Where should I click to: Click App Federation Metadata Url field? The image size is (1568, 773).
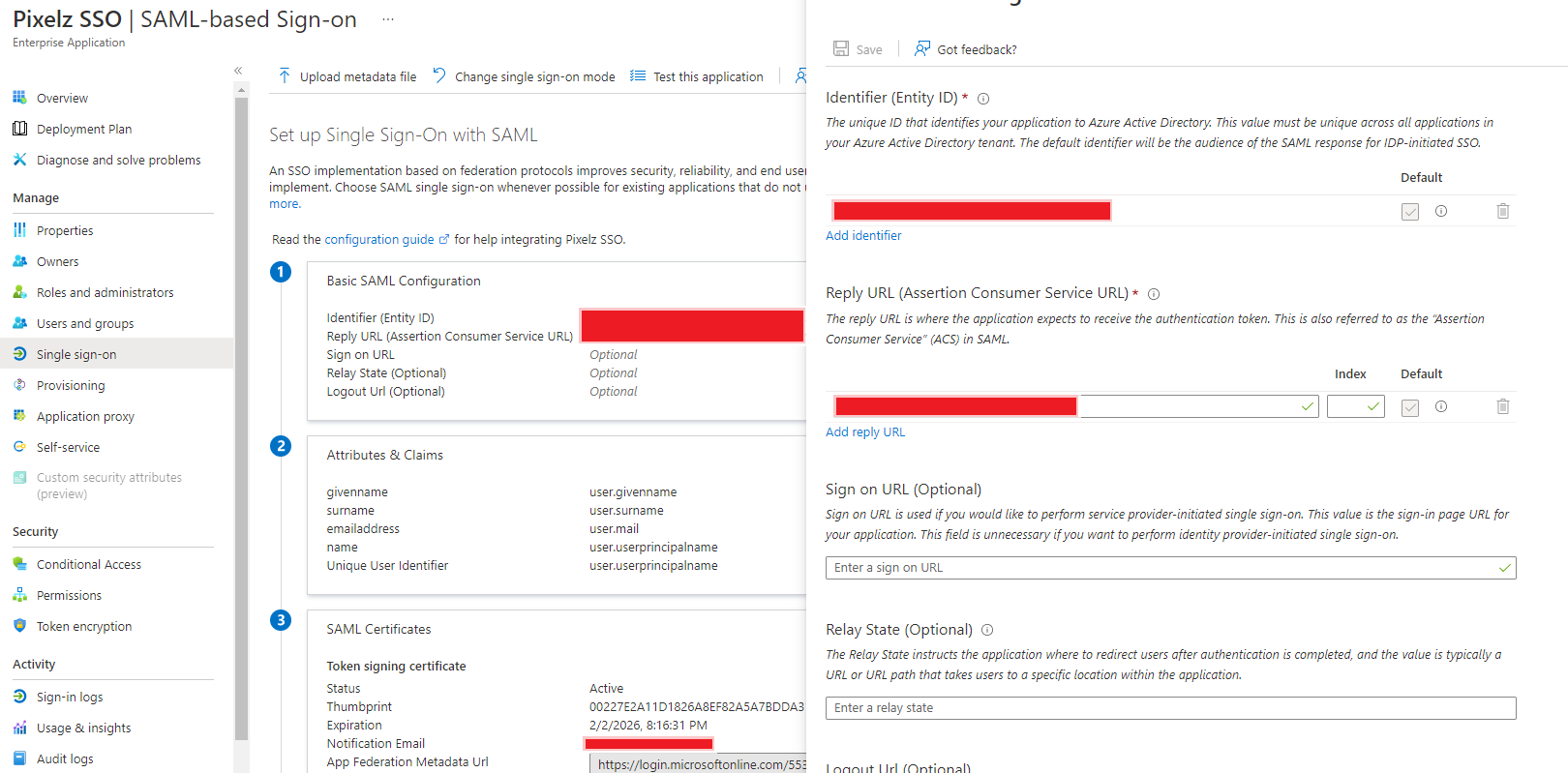coord(698,764)
